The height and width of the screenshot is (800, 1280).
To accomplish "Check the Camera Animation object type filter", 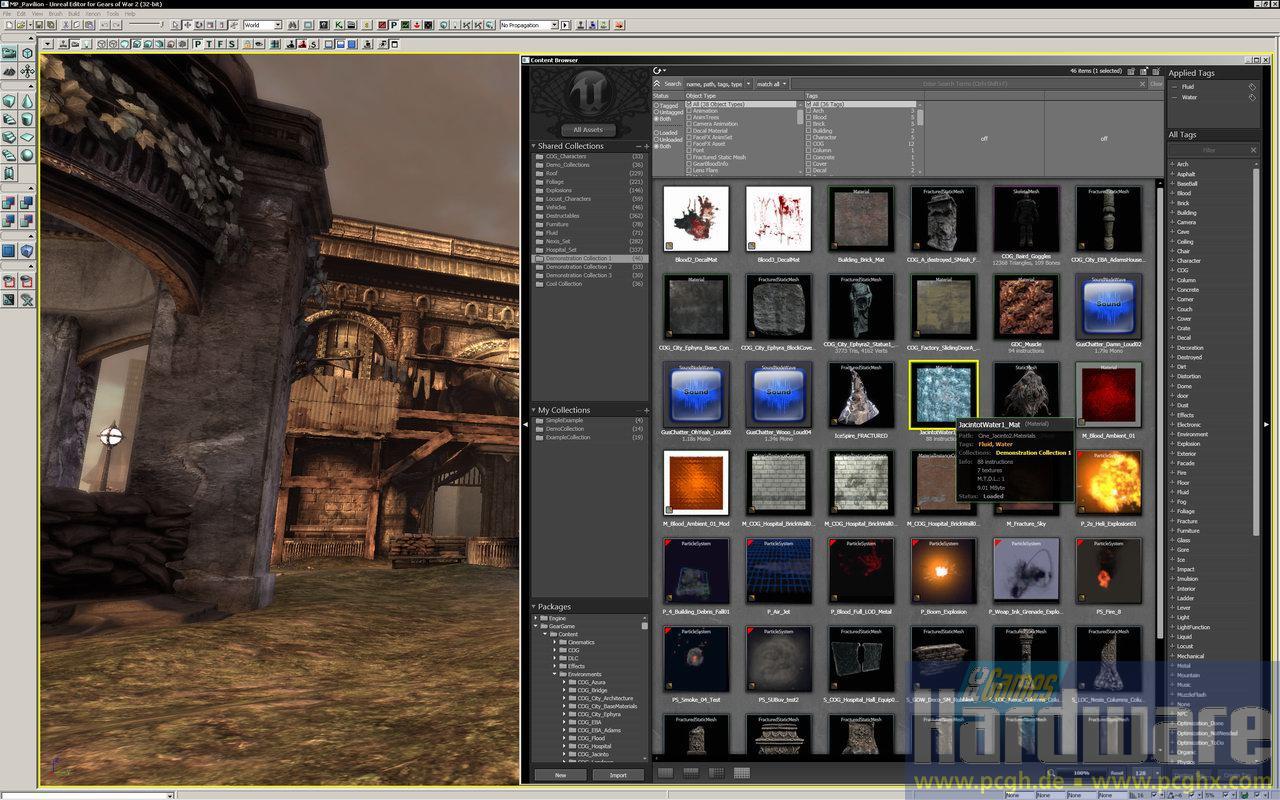I will click(x=689, y=124).
